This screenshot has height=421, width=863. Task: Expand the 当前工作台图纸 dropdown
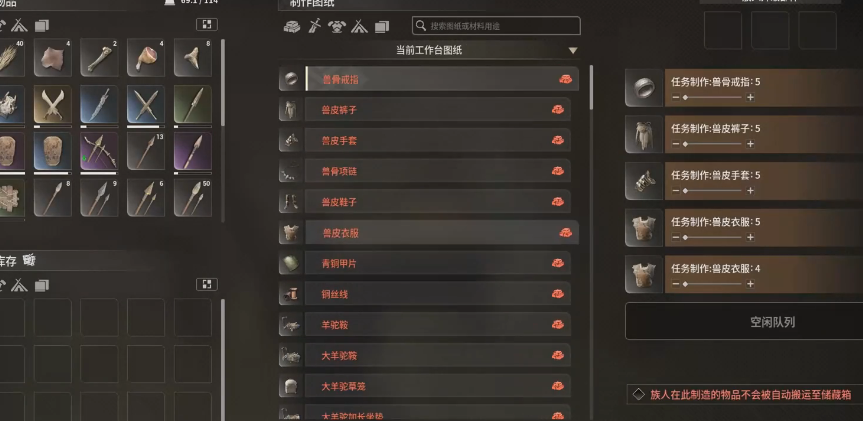573,51
